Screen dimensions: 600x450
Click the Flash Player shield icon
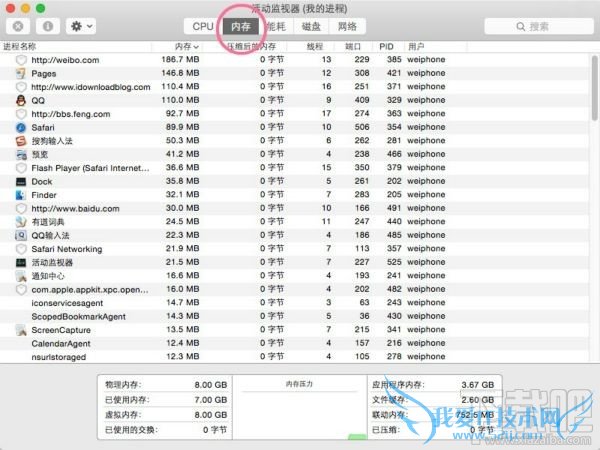pyautogui.click(x=21, y=168)
